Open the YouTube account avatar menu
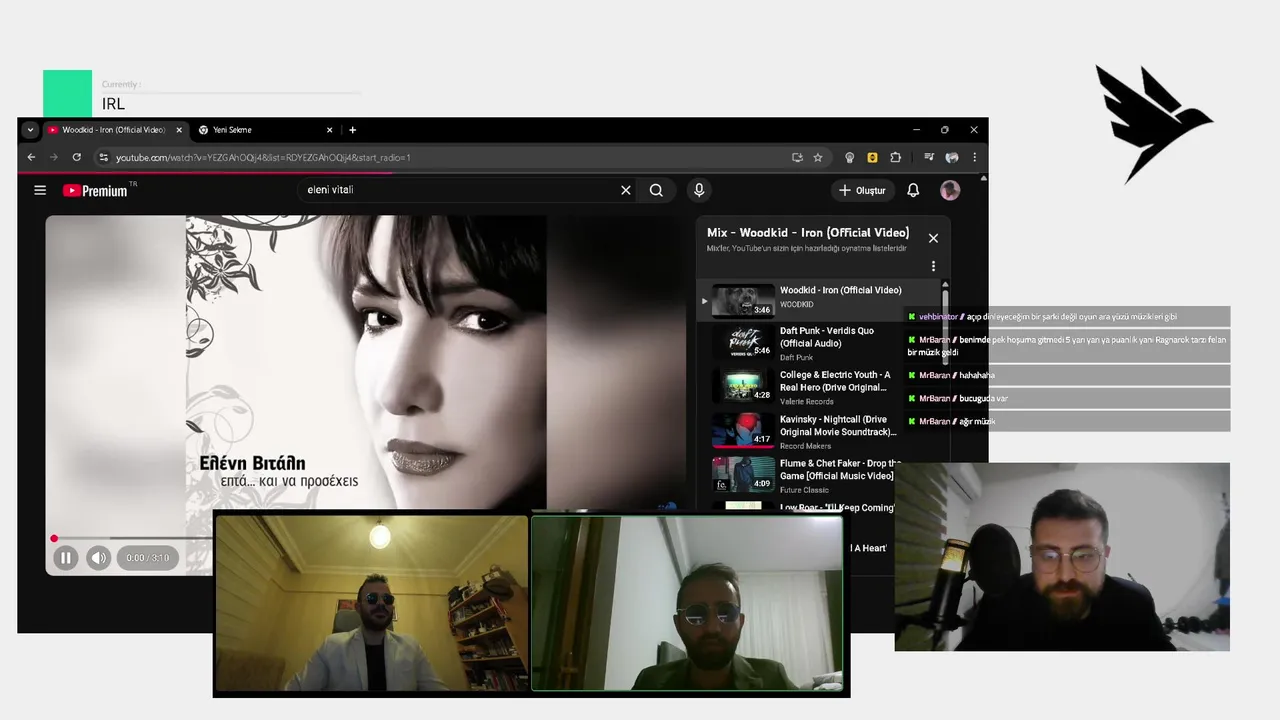The image size is (1280, 720). [x=950, y=190]
